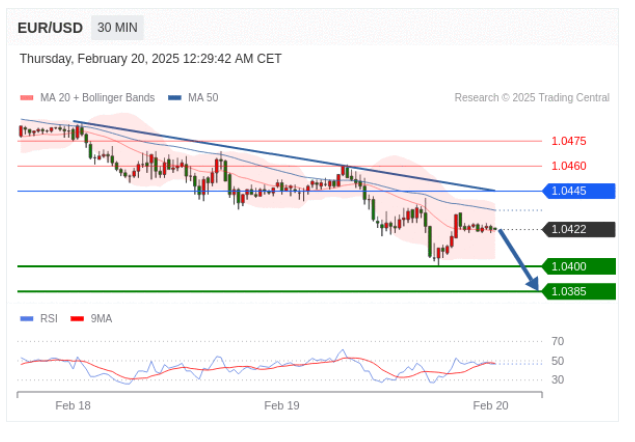
Task: Select the 1.0475 resistance level label
Action: [x=569, y=141]
